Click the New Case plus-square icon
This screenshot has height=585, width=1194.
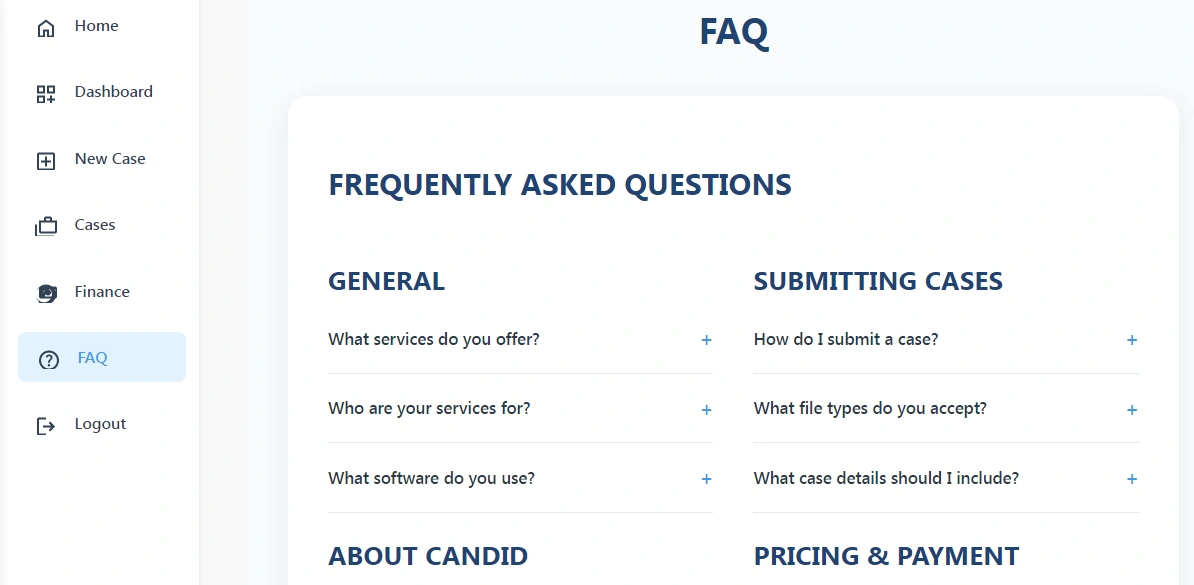[x=46, y=161]
